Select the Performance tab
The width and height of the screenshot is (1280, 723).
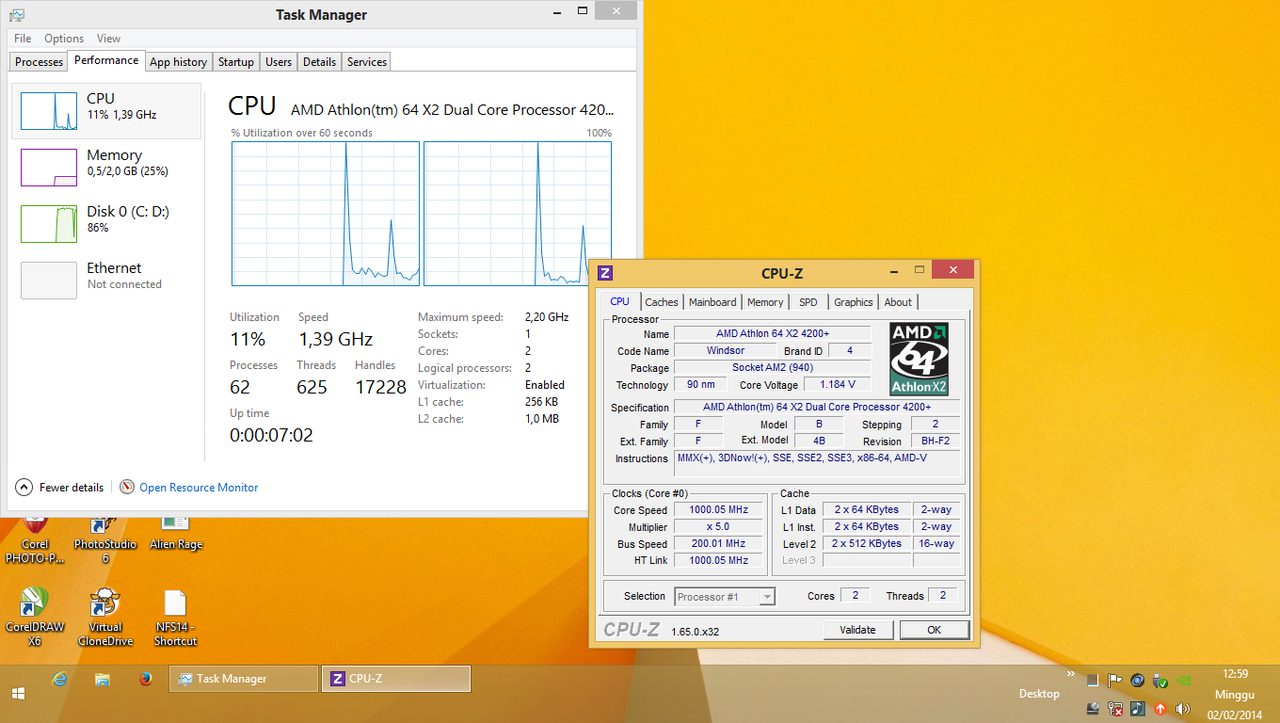tap(106, 60)
